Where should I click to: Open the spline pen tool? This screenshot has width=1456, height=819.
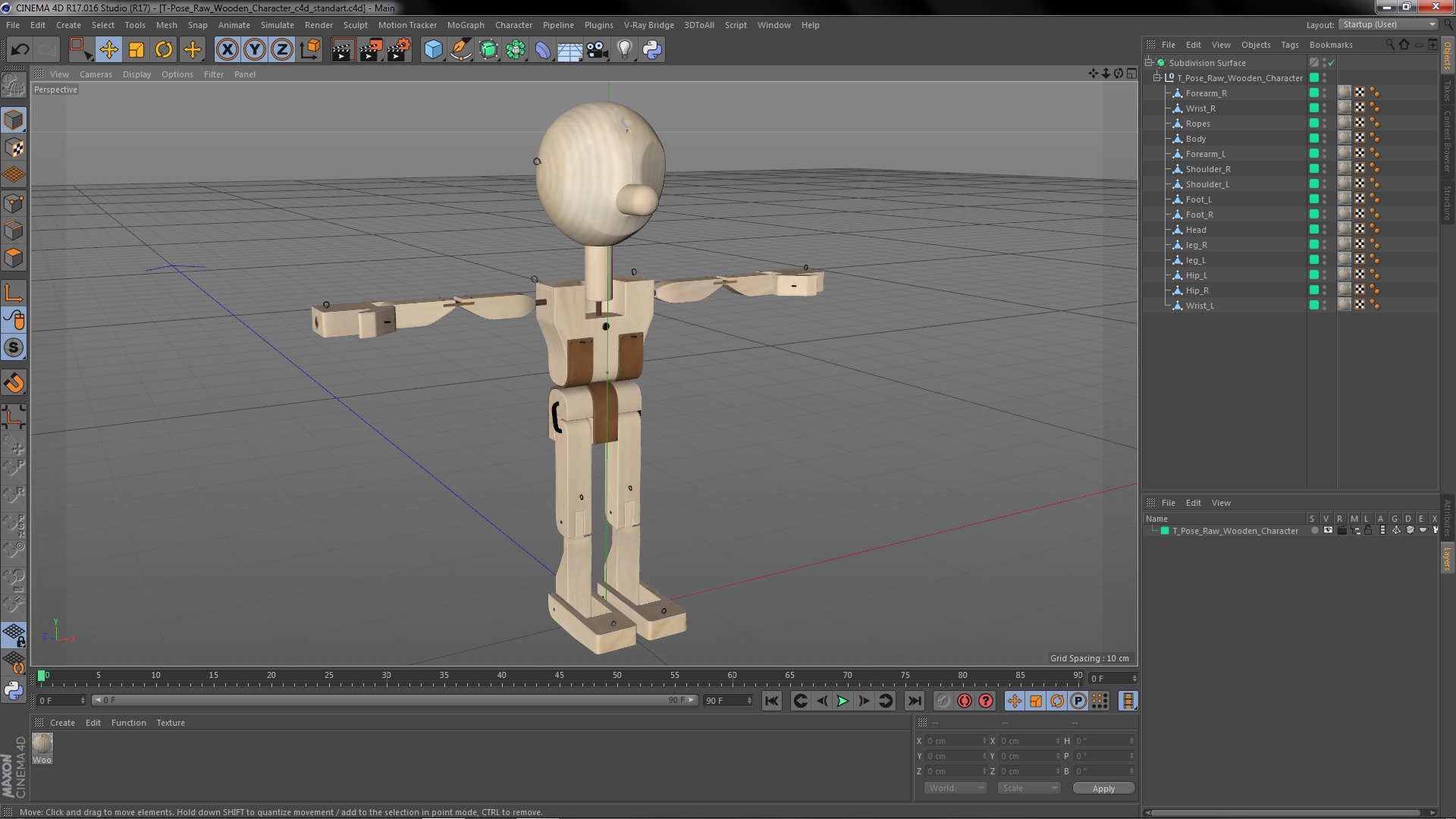pos(460,50)
